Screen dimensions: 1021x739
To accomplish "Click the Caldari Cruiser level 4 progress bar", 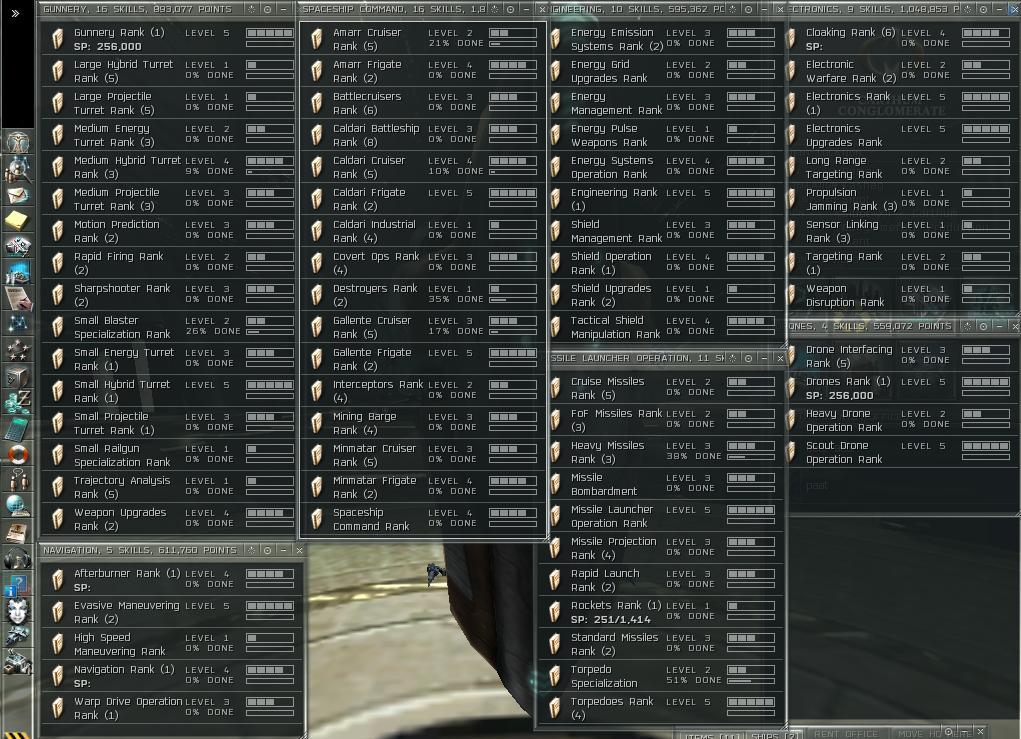I will click(513, 161).
